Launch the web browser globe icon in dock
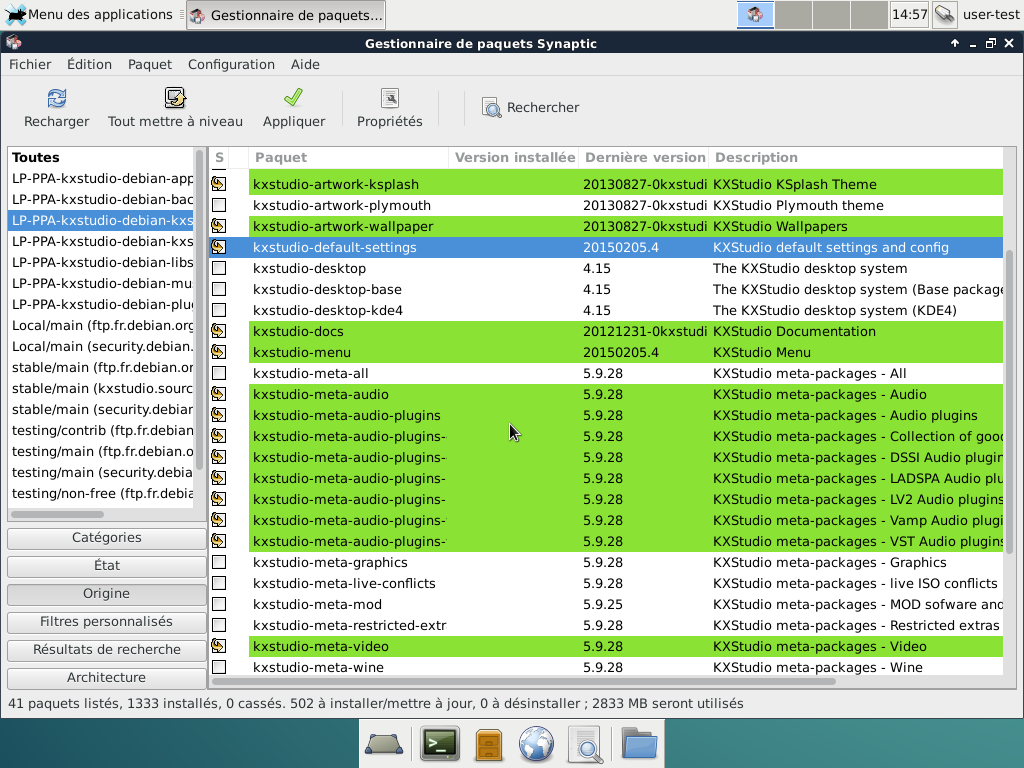Screen dimensions: 1024x768 coord(536,743)
